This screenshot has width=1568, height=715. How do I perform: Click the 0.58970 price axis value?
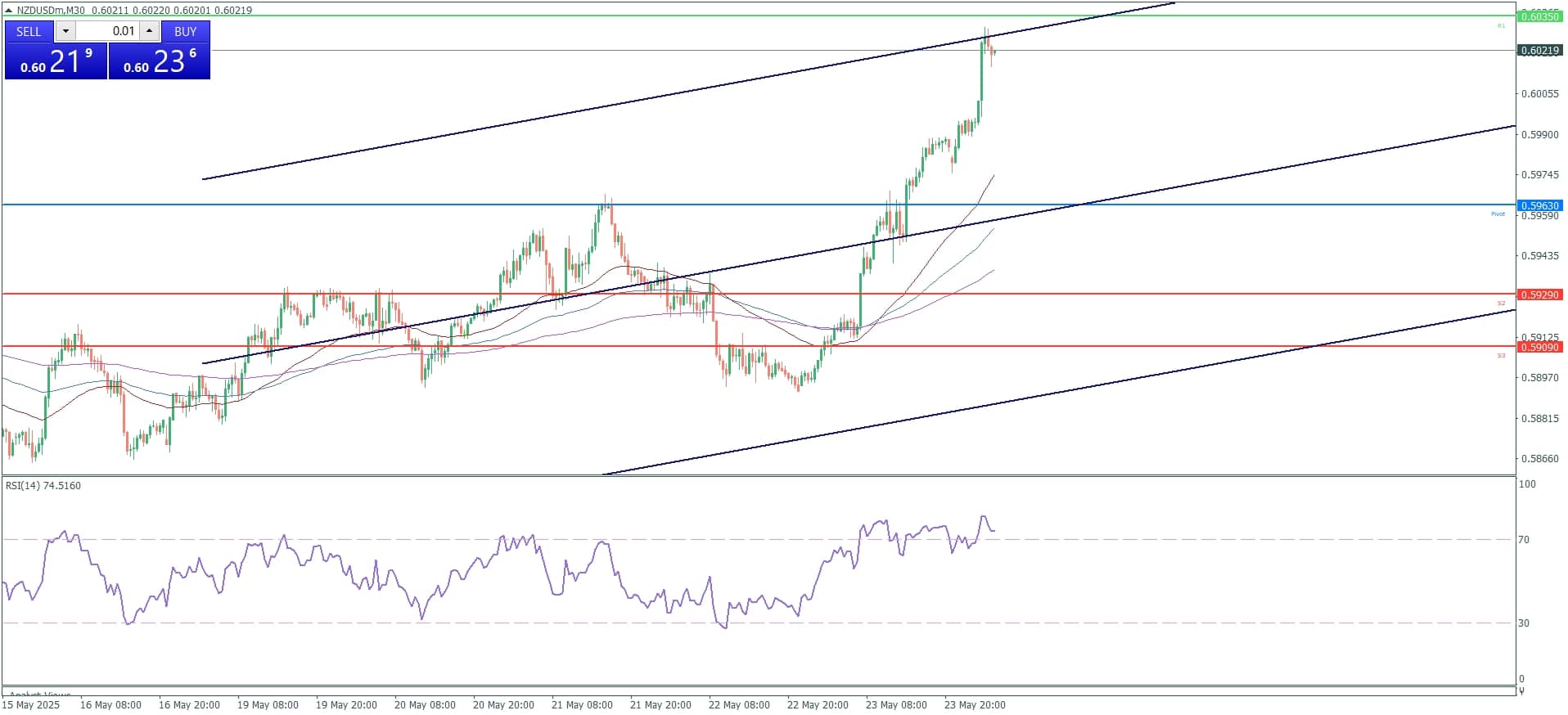pyautogui.click(x=1539, y=378)
